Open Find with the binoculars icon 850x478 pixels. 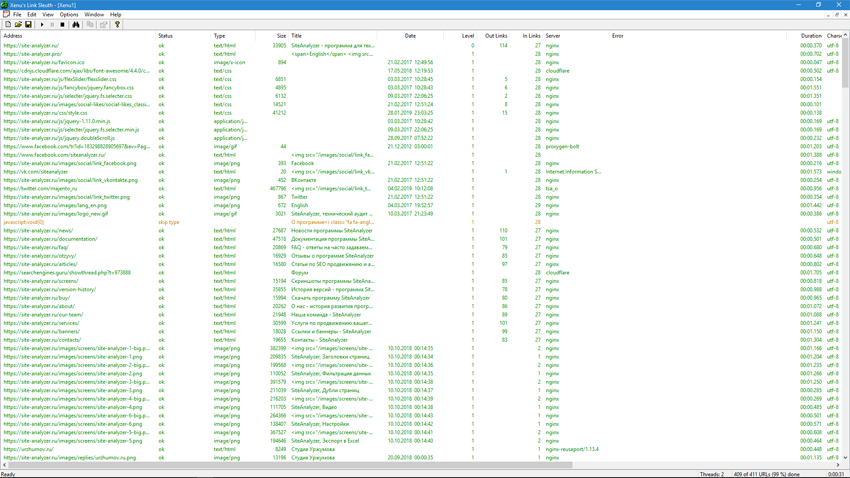click(x=76, y=24)
